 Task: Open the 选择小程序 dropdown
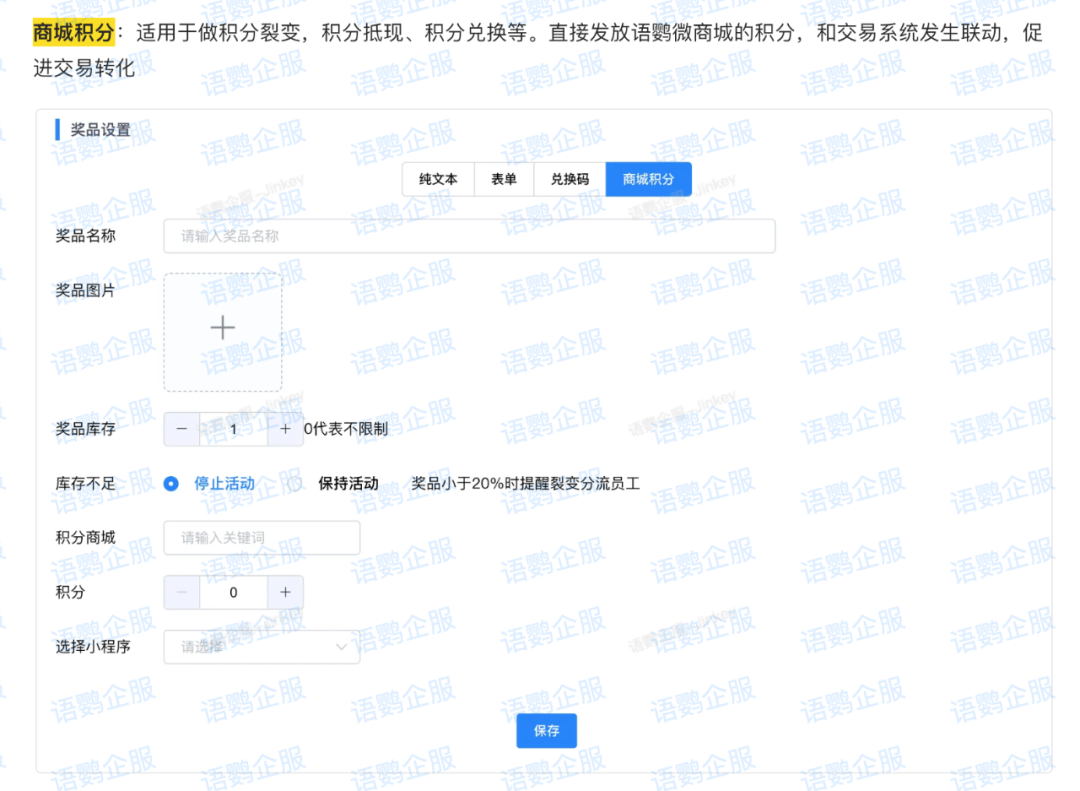(x=261, y=647)
